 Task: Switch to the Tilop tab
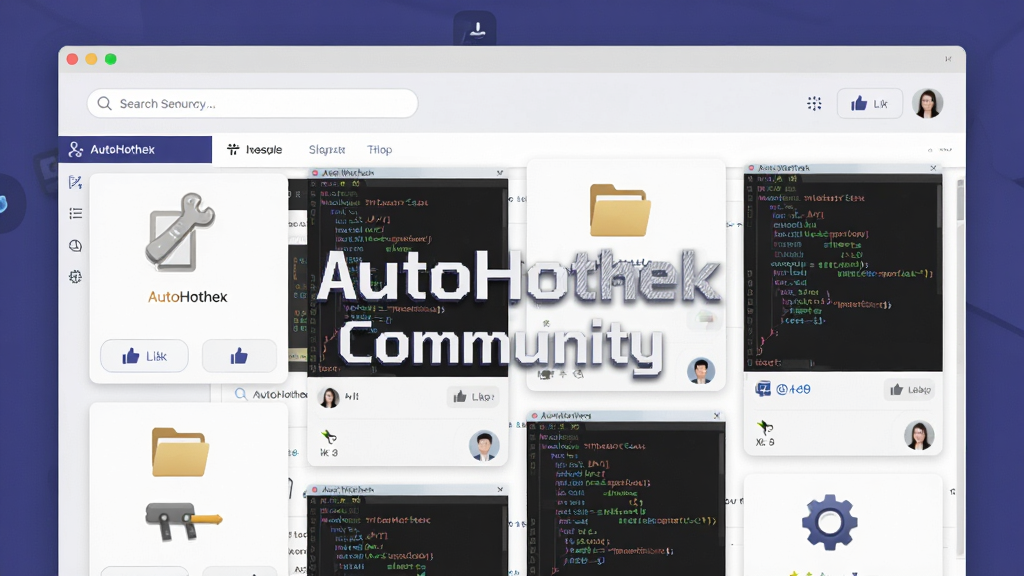[379, 150]
